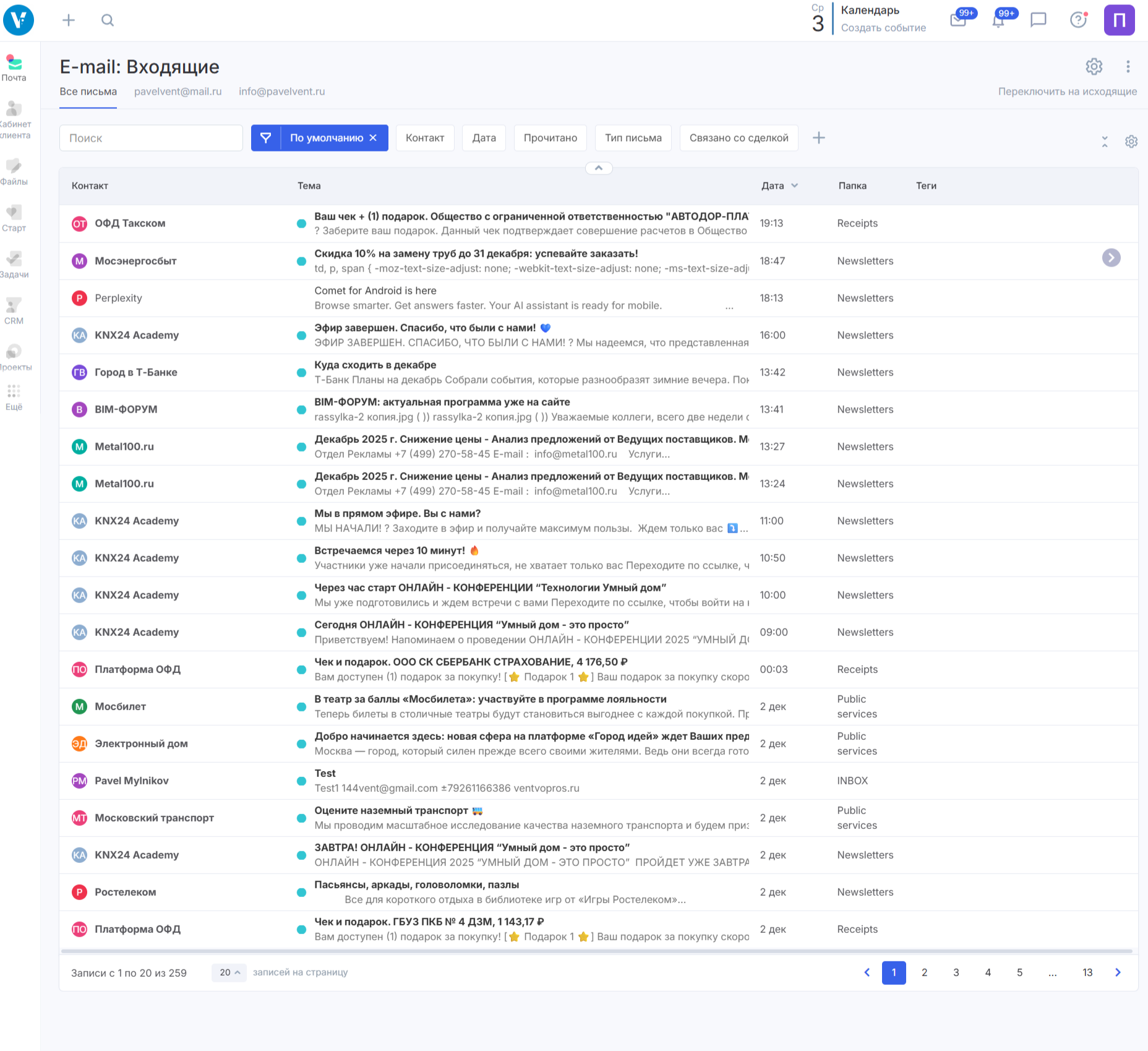
Task: Open e-mail settings gear near title
Action: point(1094,66)
